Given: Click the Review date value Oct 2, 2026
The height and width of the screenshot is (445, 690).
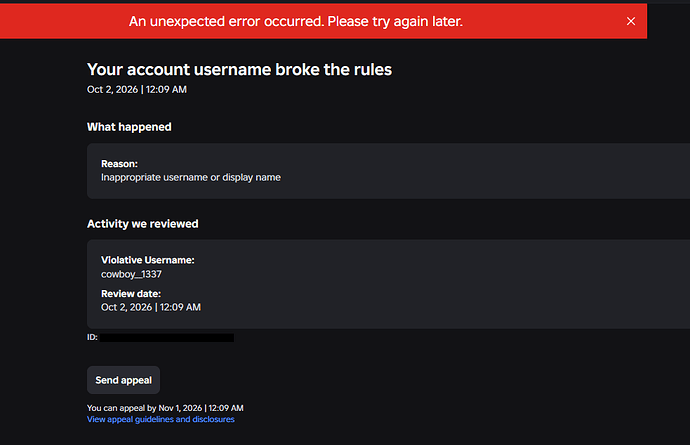Looking at the screenshot, I should (151, 307).
